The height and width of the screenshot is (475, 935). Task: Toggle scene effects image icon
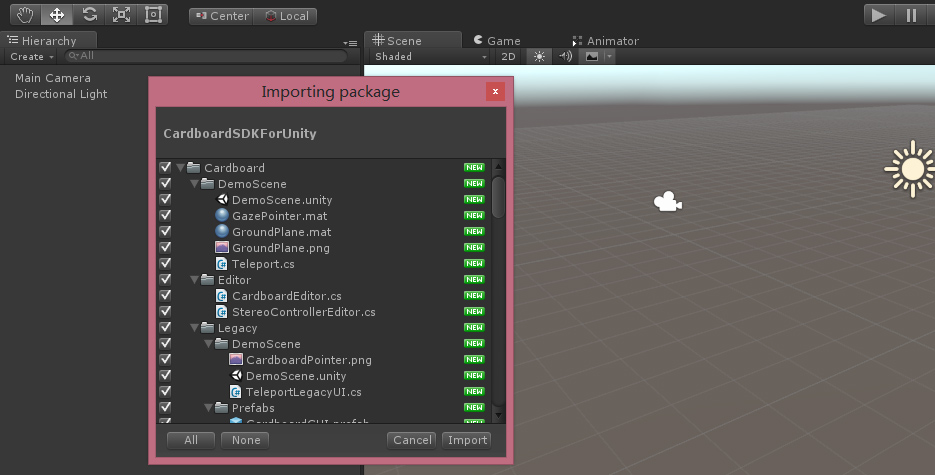pos(592,57)
